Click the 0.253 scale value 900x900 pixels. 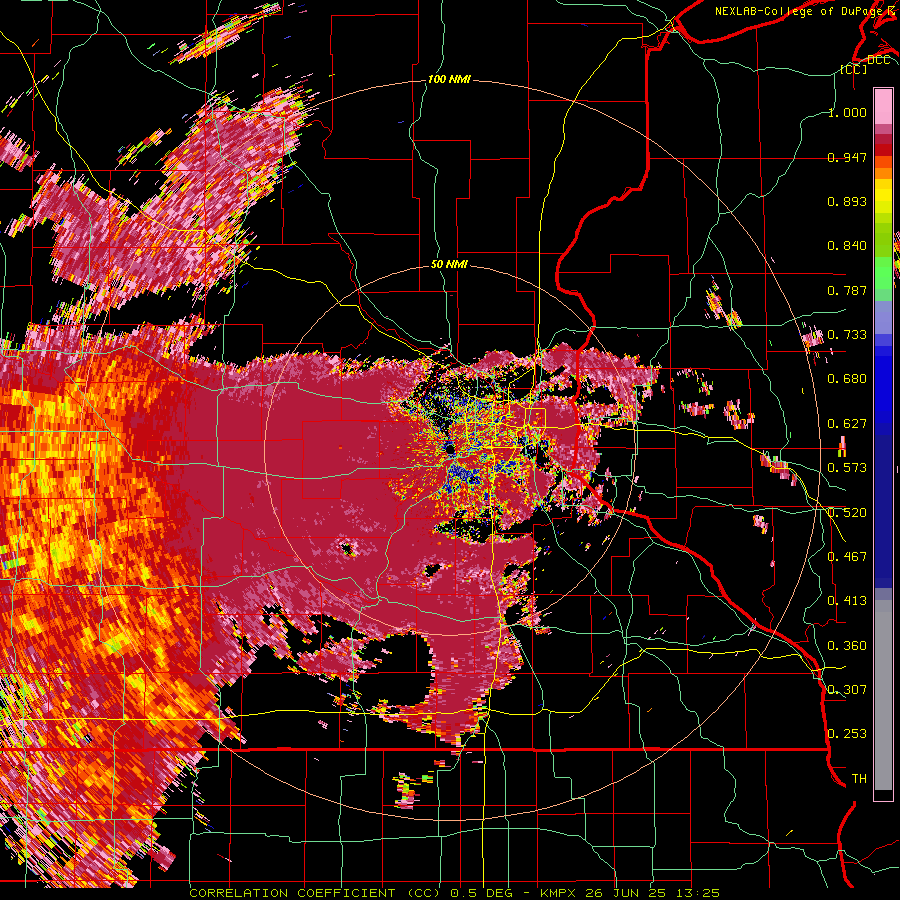(x=847, y=734)
